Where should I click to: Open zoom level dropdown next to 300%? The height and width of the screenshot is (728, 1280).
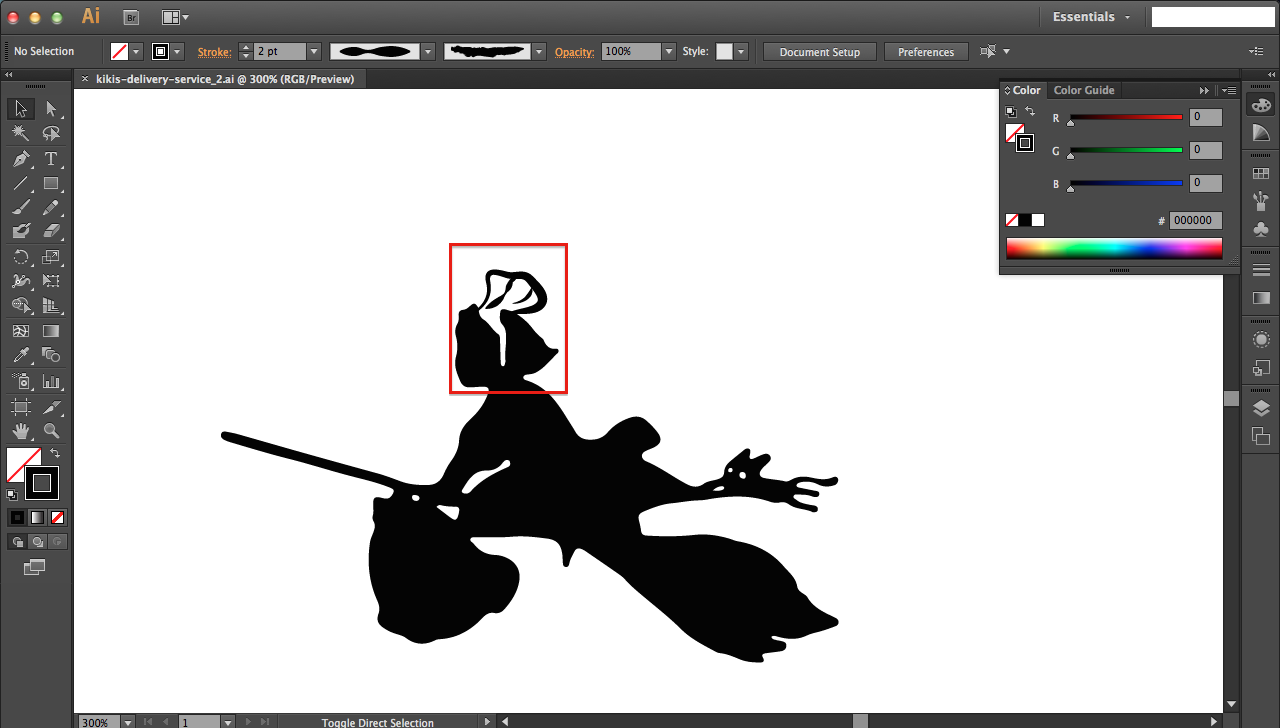(x=127, y=721)
